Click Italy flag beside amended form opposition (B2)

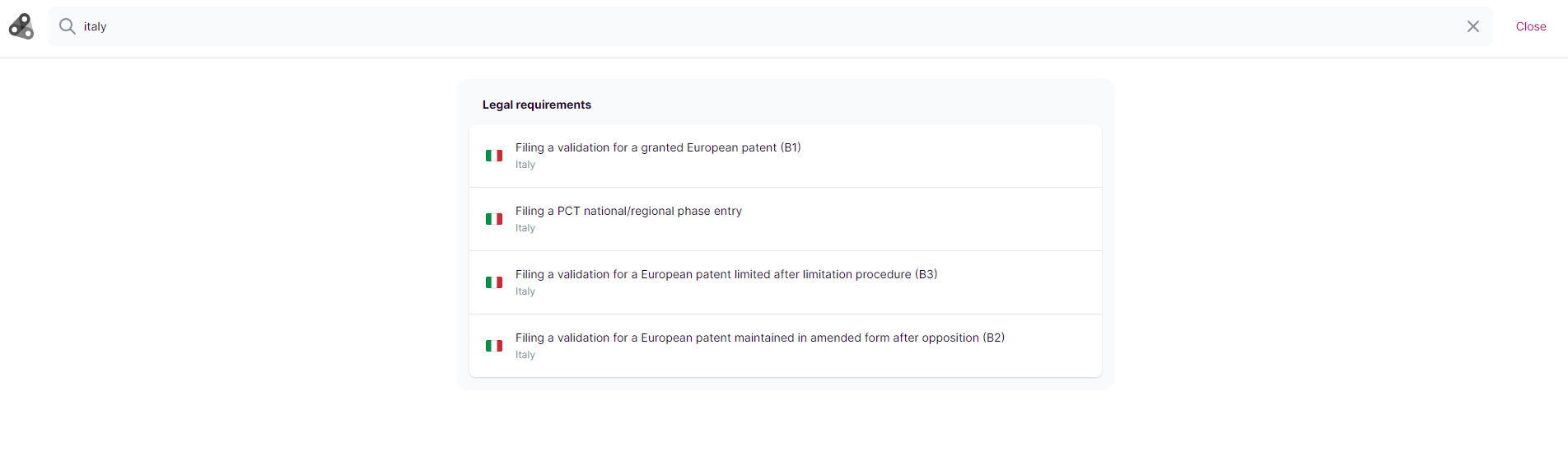494,346
